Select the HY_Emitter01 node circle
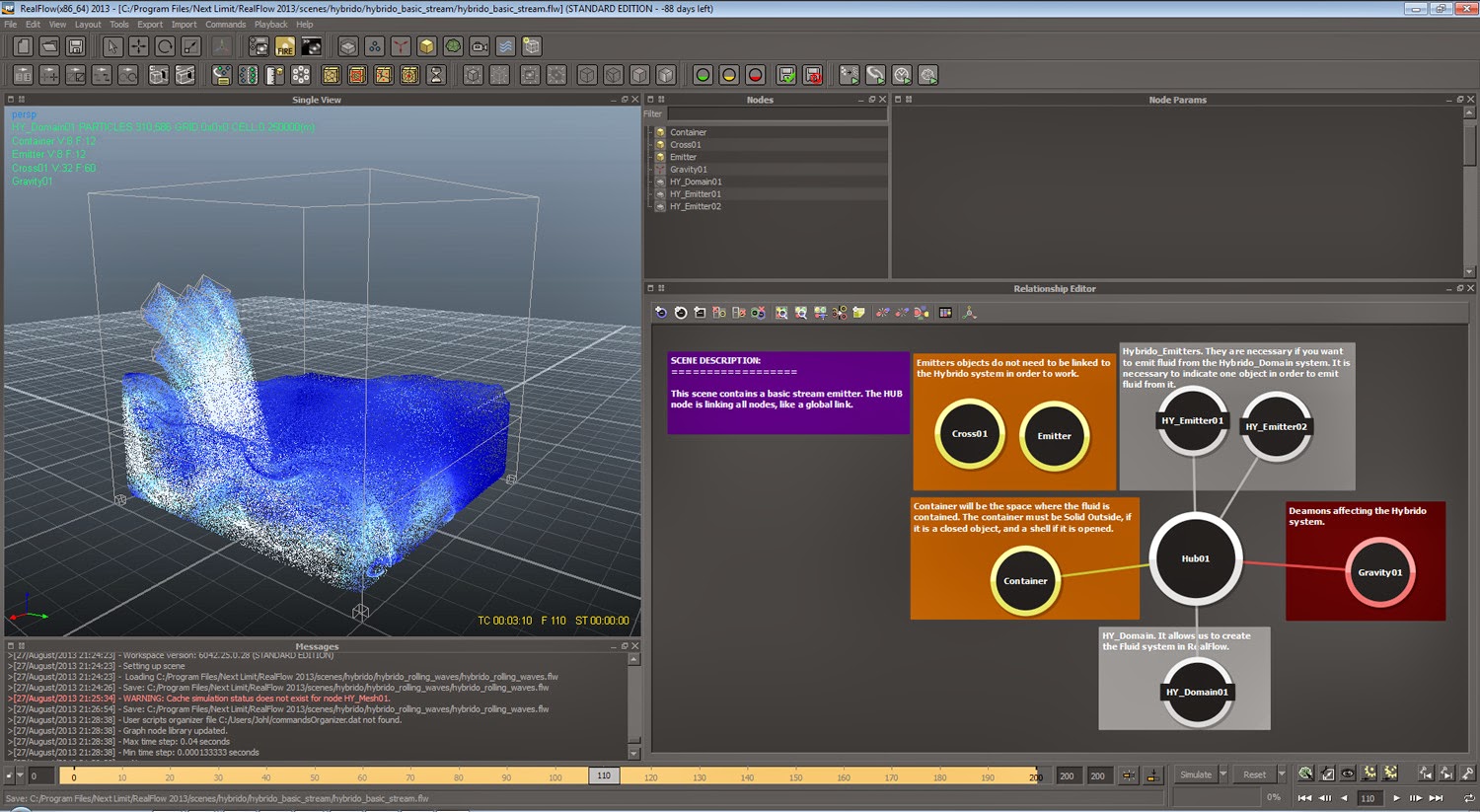This screenshot has height=812, width=1480. pyautogui.click(x=1192, y=420)
